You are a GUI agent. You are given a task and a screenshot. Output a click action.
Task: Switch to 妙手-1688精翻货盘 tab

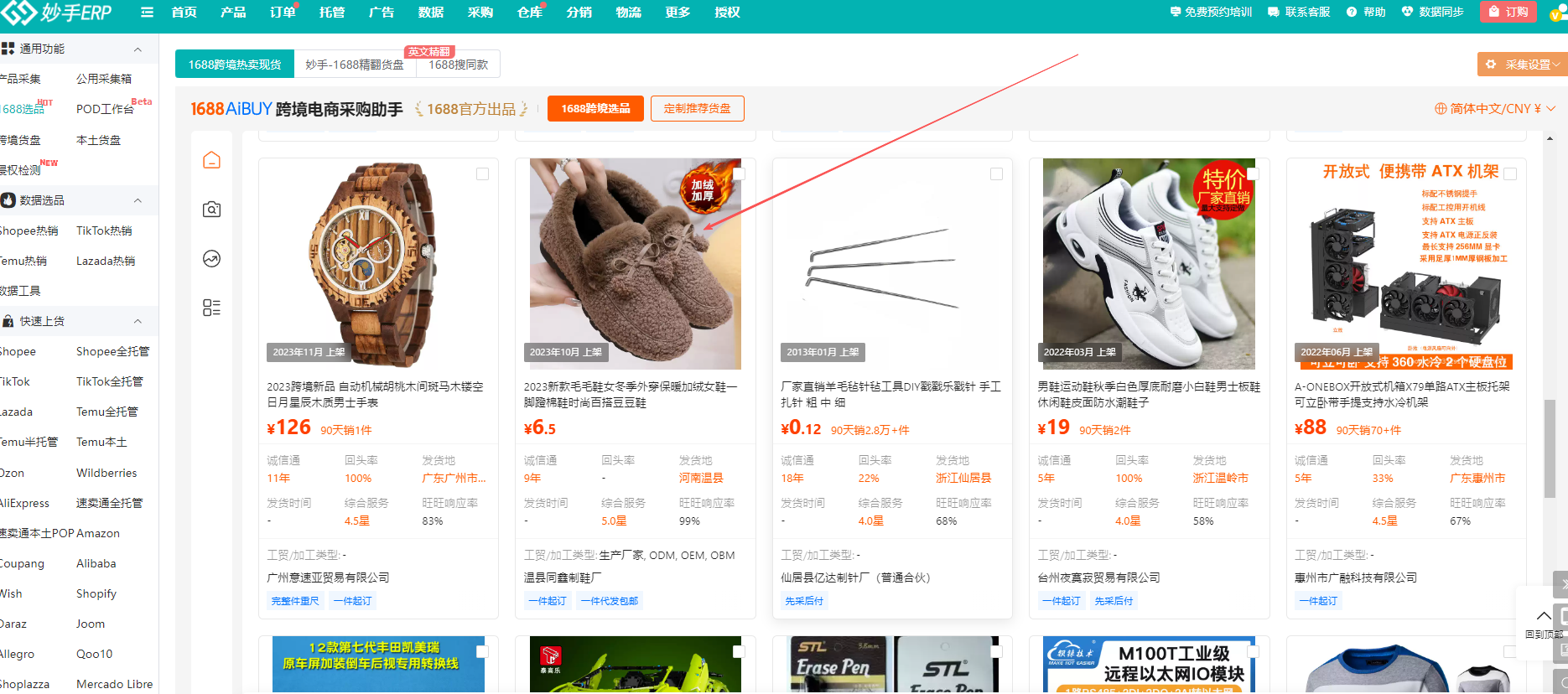355,65
